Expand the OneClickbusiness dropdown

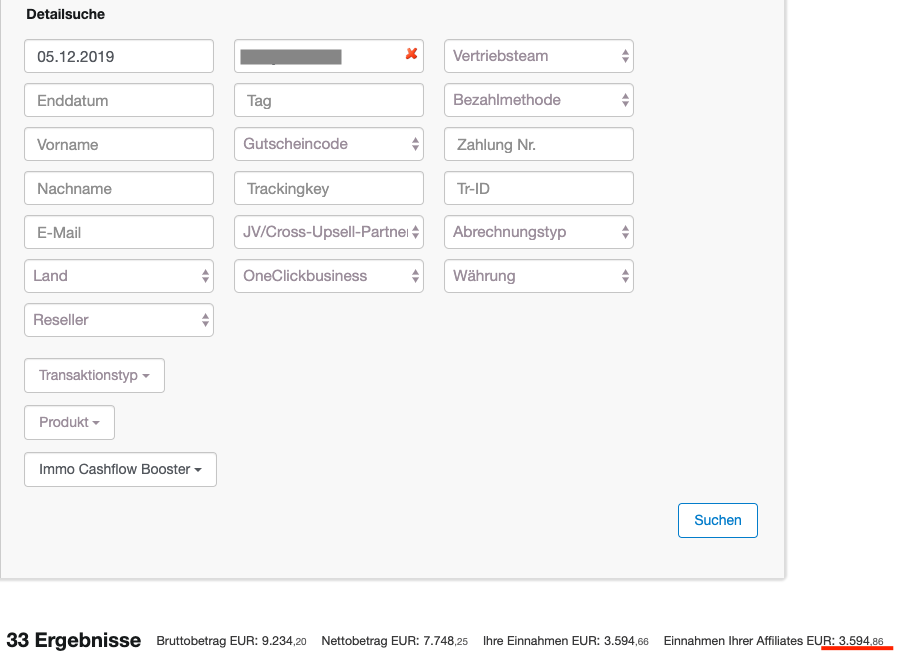(x=328, y=276)
